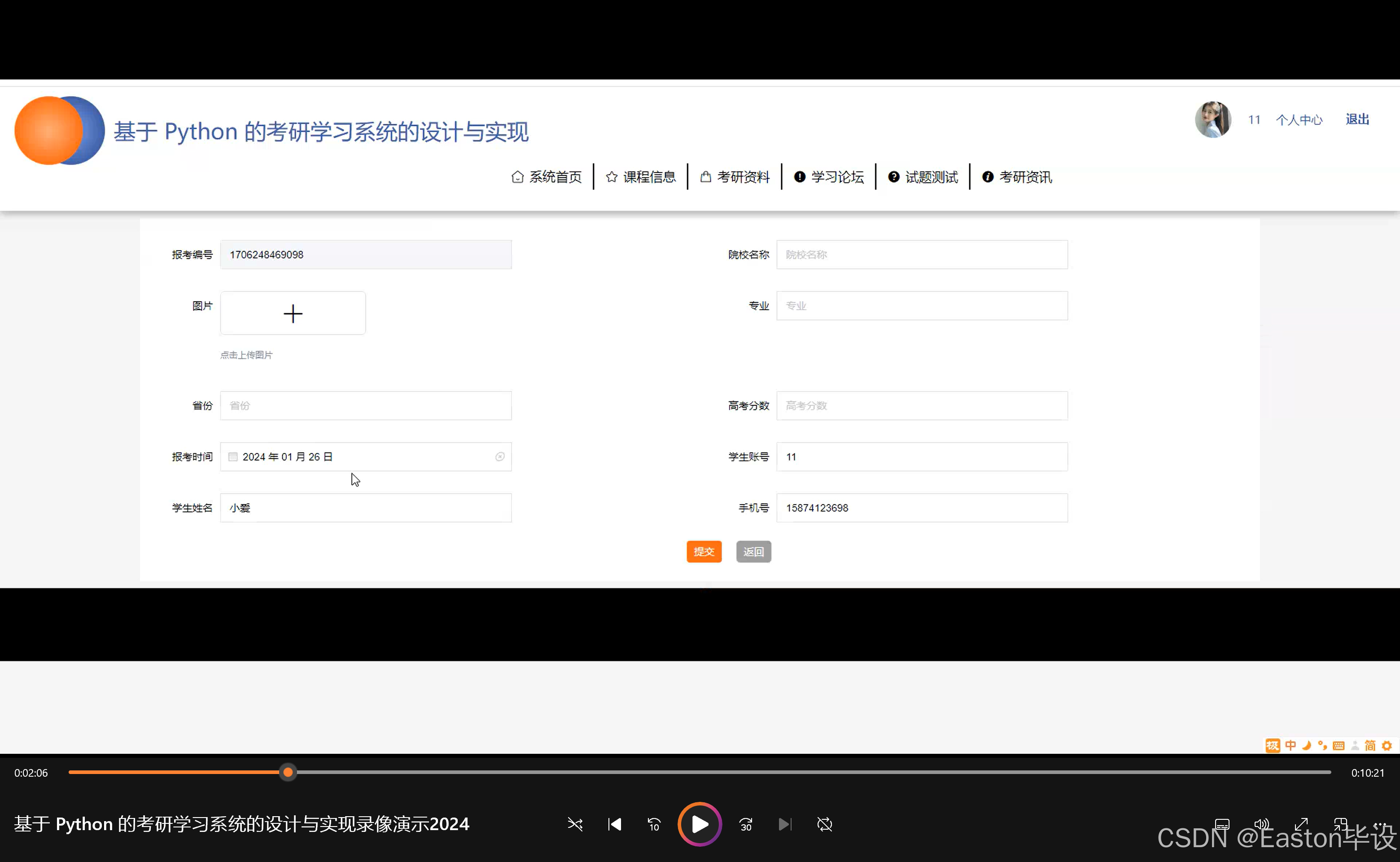This screenshot has width=1400, height=862.
Task: Switch player to full screen
Action: click(1301, 824)
